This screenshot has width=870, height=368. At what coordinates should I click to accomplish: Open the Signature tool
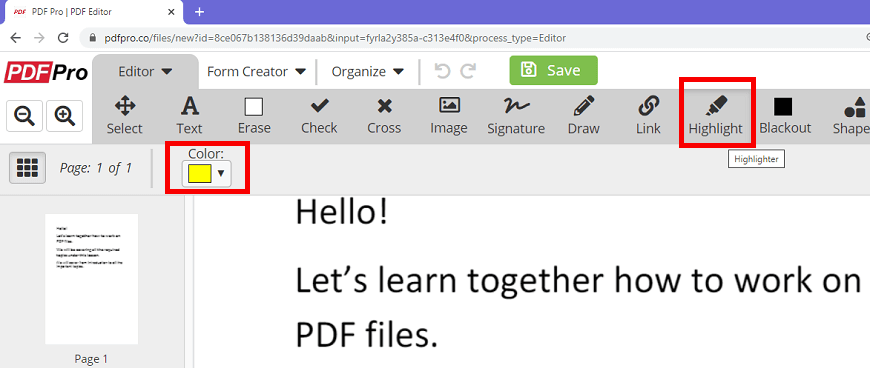tap(516, 115)
